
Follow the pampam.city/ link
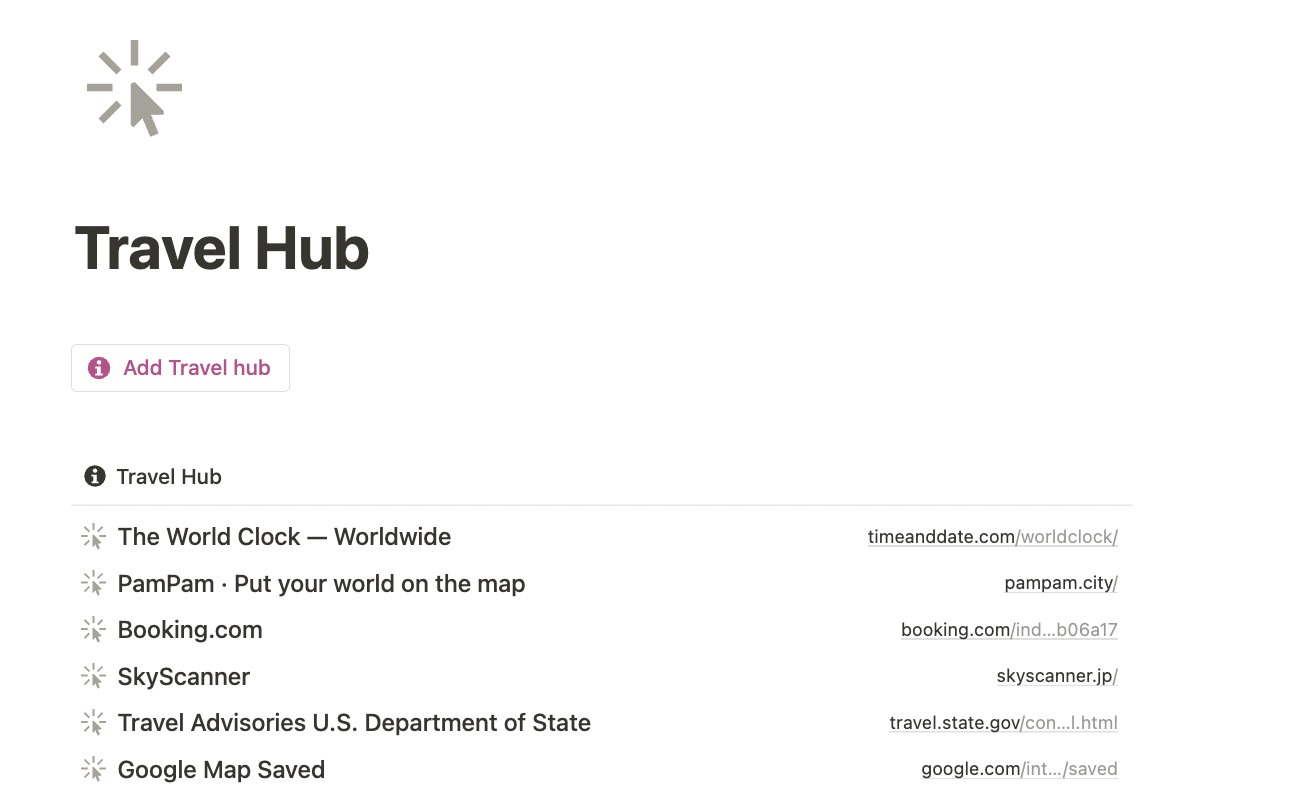tap(1061, 583)
